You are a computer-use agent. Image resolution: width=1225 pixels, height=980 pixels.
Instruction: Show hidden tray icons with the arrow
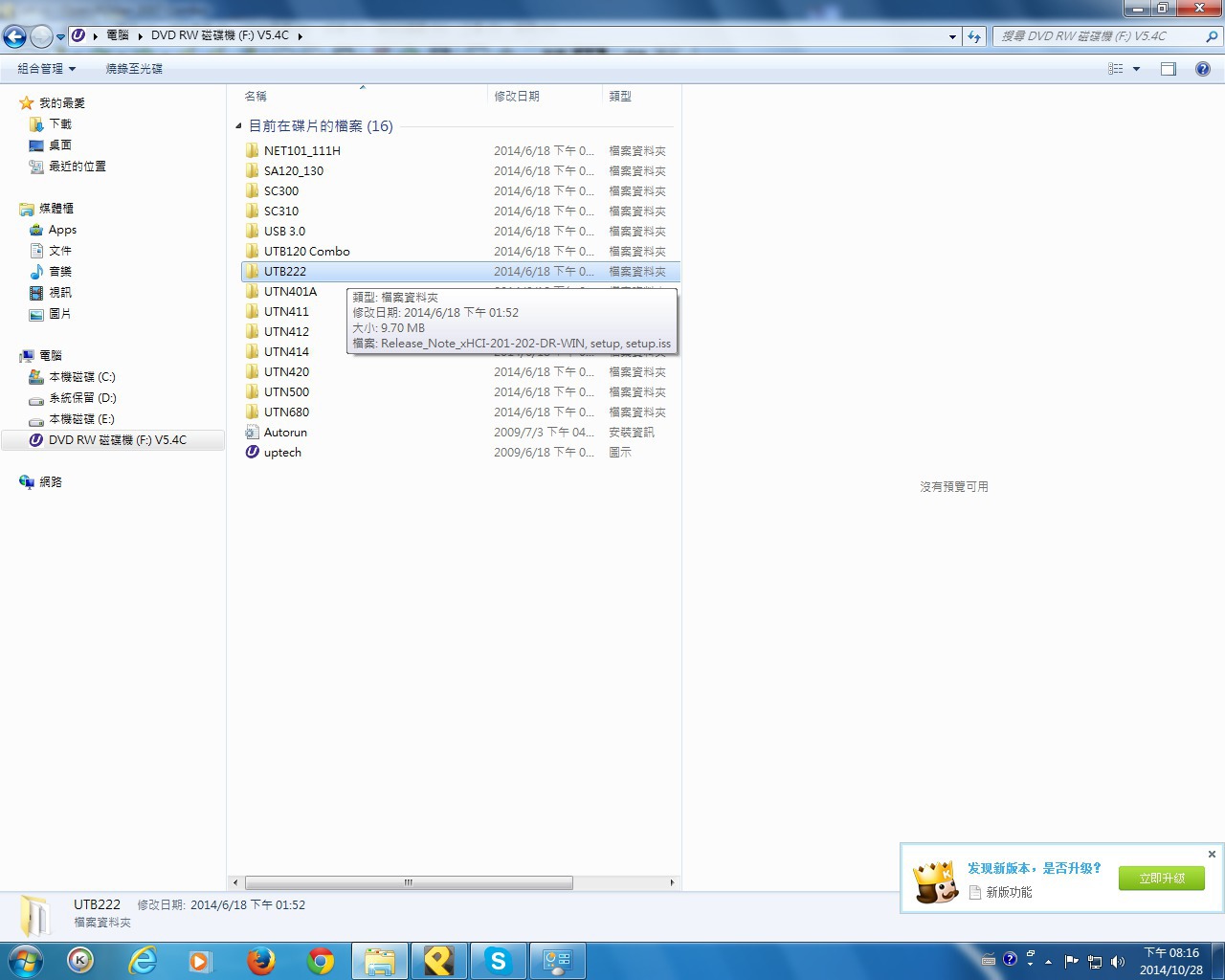coord(1049,961)
